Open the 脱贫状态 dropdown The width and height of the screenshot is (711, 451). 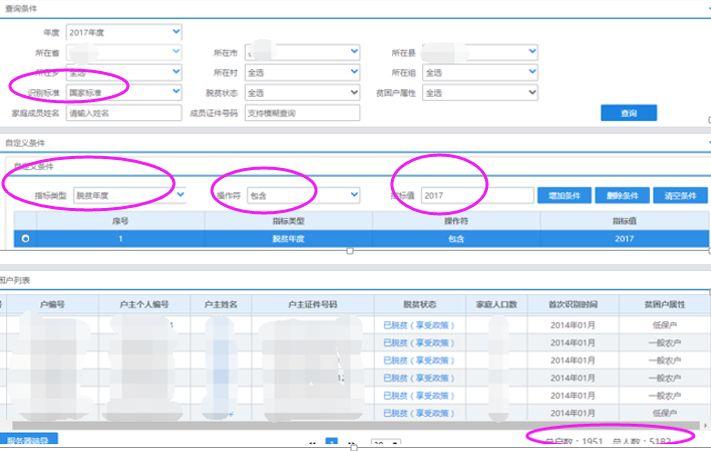coord(302,93)
